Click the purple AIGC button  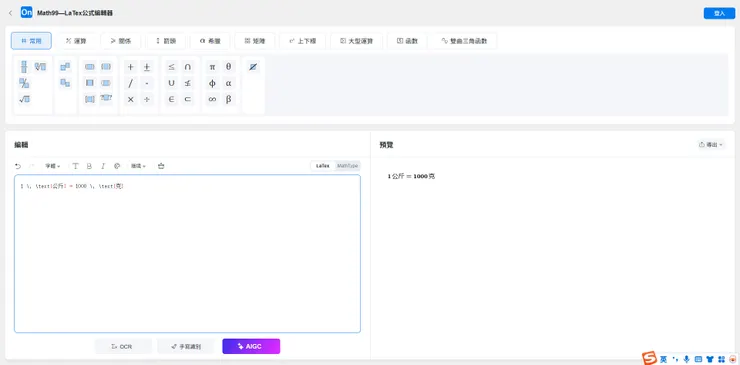click(251, 347)
